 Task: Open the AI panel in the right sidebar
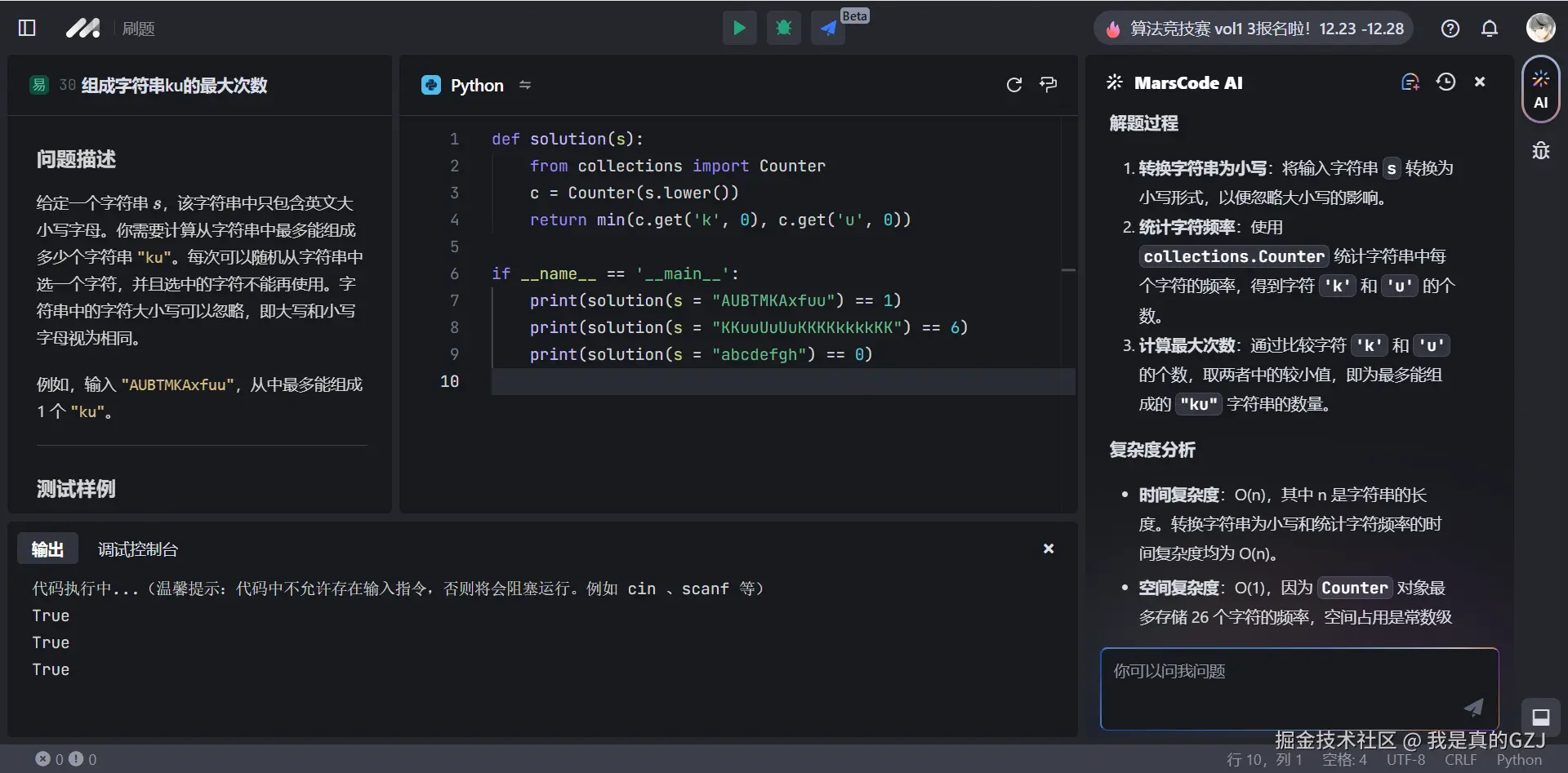click(x=1540, y=88)
